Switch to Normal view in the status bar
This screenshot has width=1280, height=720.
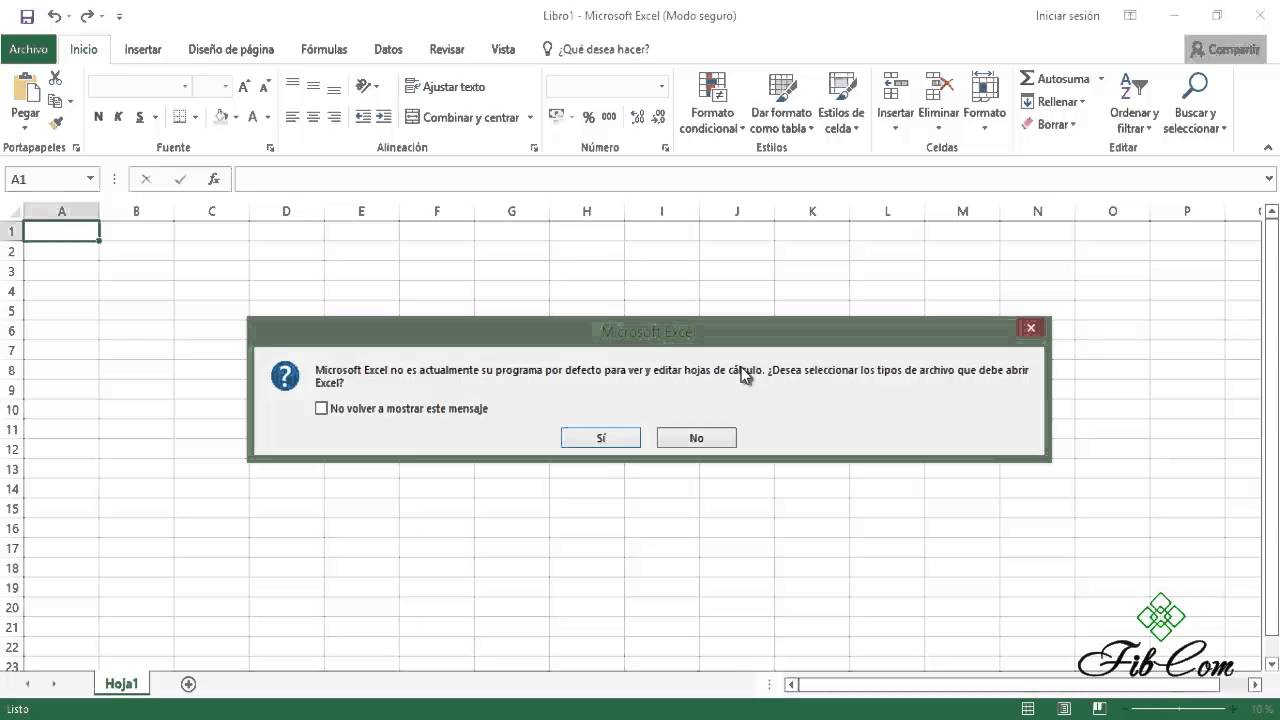pos(1028,709)
